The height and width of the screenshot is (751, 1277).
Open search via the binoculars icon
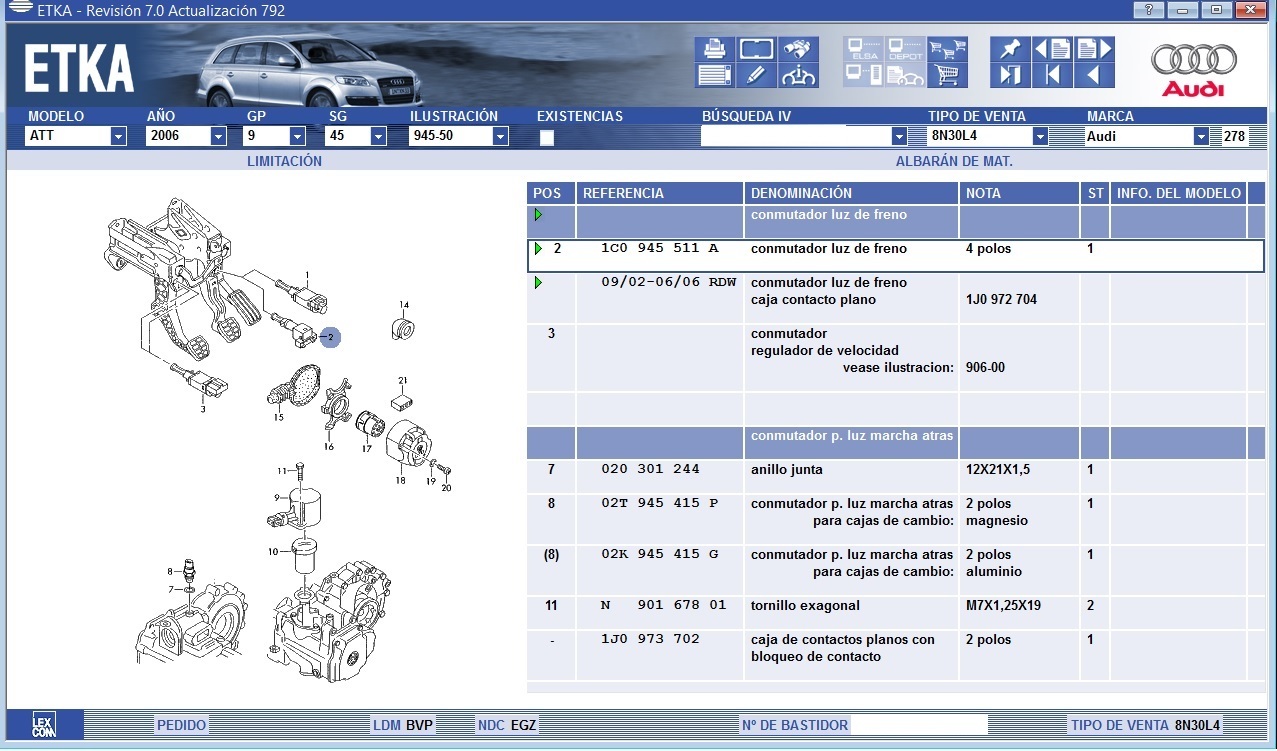[798, 49]
